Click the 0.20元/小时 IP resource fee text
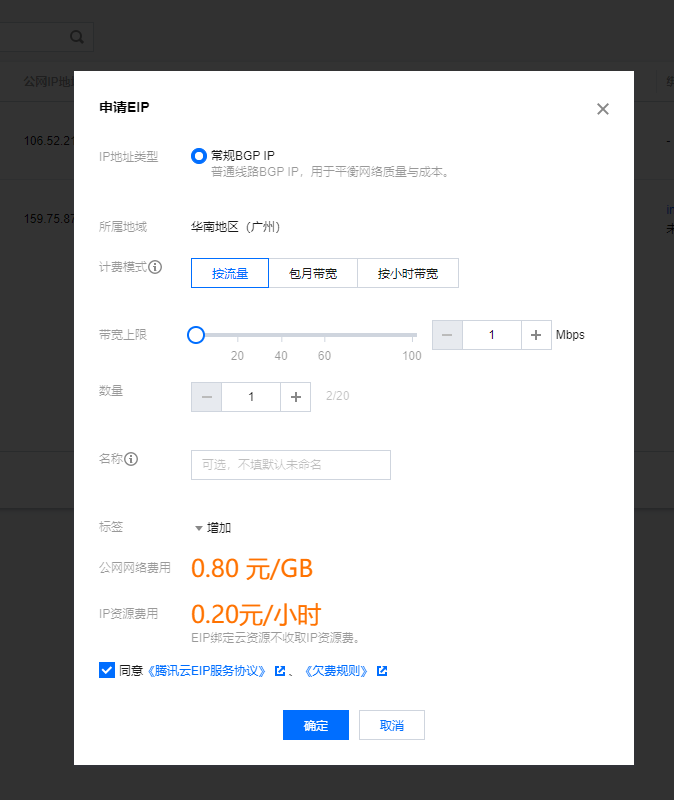The width and height of the screenshot is (674, 800). (x=256, y=614)
